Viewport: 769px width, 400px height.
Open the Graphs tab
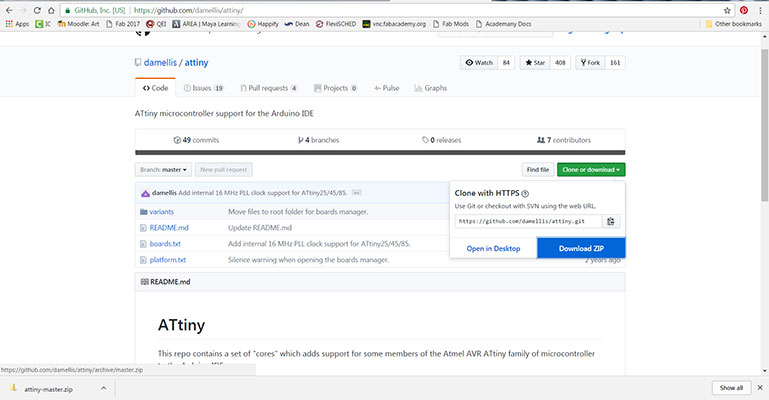tap(431, 88)
